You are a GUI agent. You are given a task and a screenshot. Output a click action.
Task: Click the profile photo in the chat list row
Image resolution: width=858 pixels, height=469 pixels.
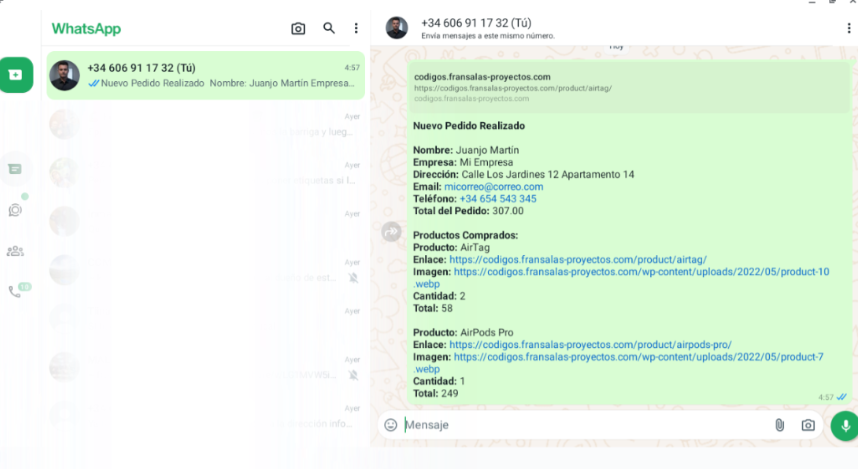click(65, 76)
